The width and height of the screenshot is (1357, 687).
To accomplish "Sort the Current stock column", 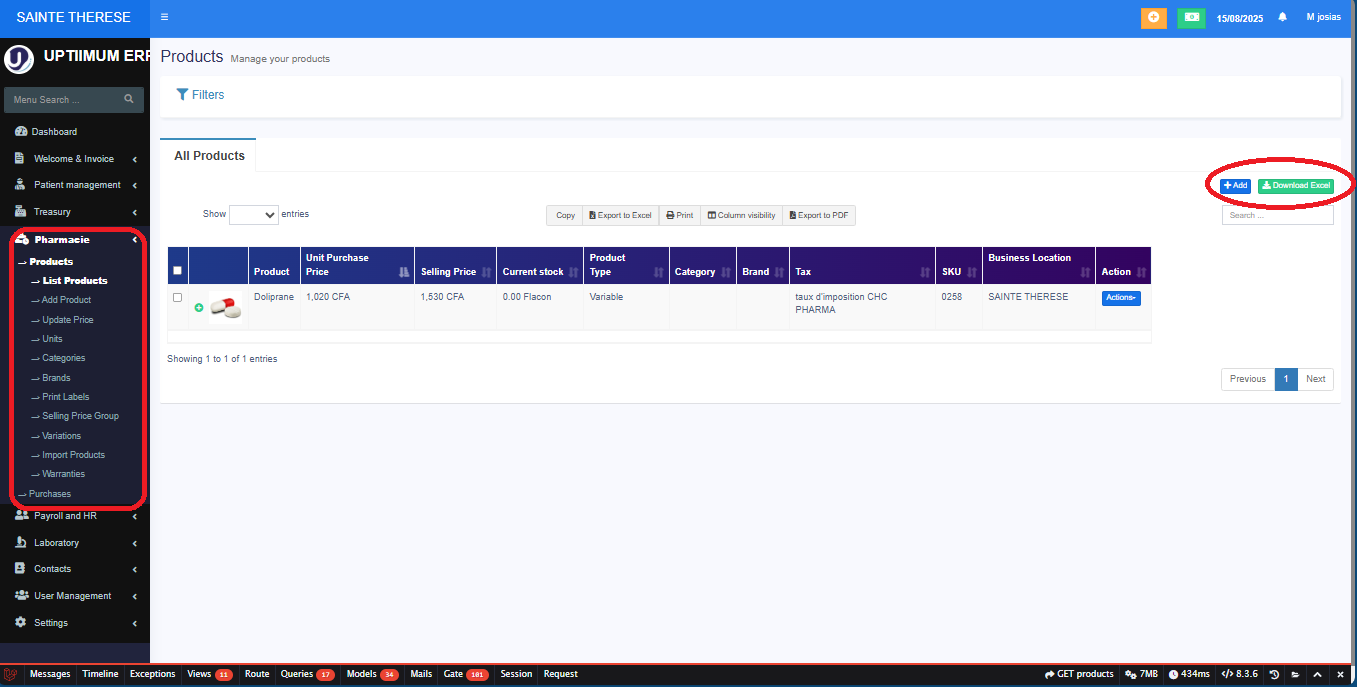I will (540, 265).
